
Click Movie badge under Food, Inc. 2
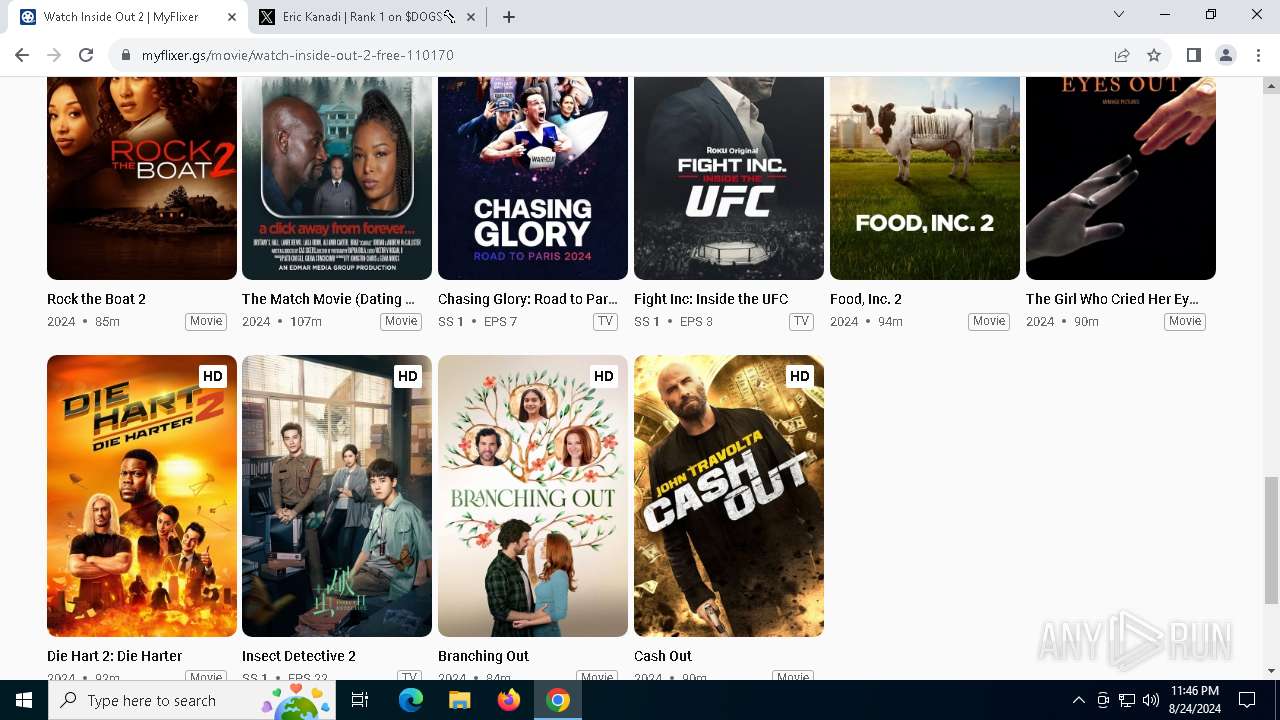989,321
